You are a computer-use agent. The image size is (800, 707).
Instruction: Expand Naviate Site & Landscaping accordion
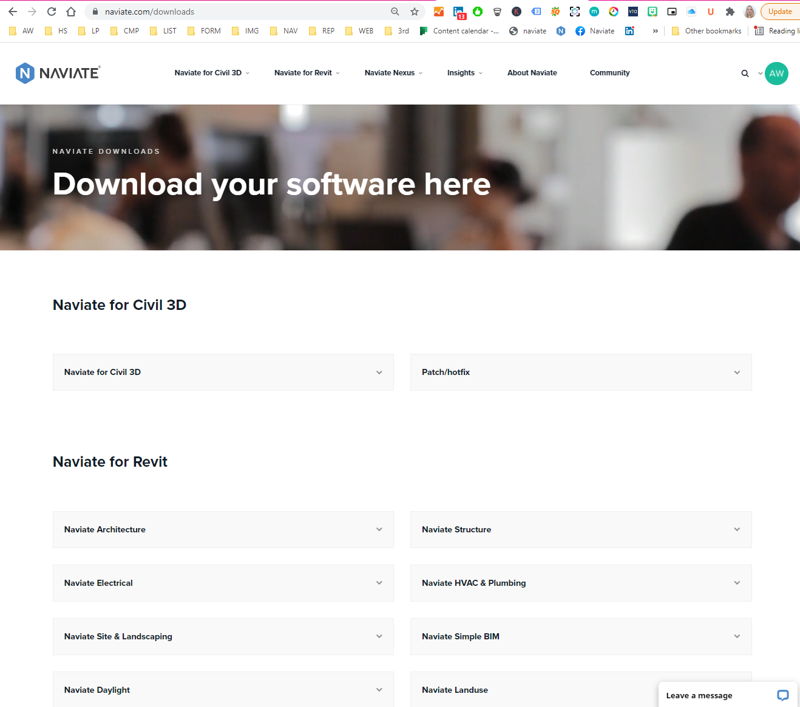(x=223, y=637)
